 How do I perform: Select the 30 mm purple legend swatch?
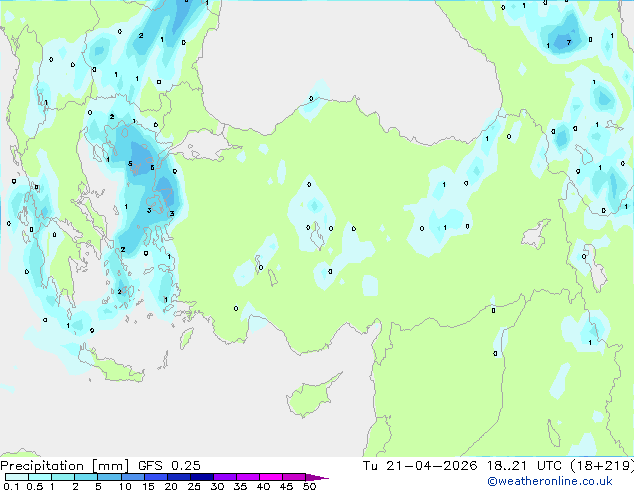pyautogui.click(x=225, y=477)
